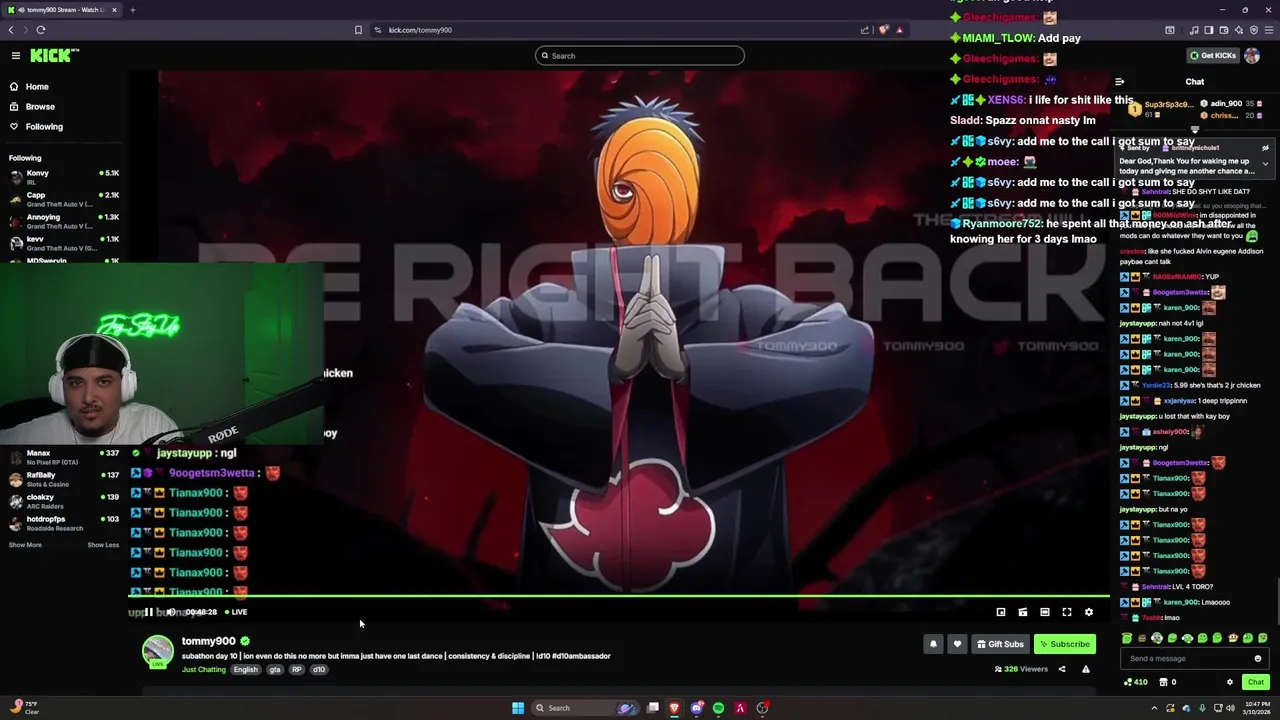Image resolution: width=1280 pixels, height=720 pixels.
Task: Open cloakzy recommended channel
Action: tap(64, 501)
